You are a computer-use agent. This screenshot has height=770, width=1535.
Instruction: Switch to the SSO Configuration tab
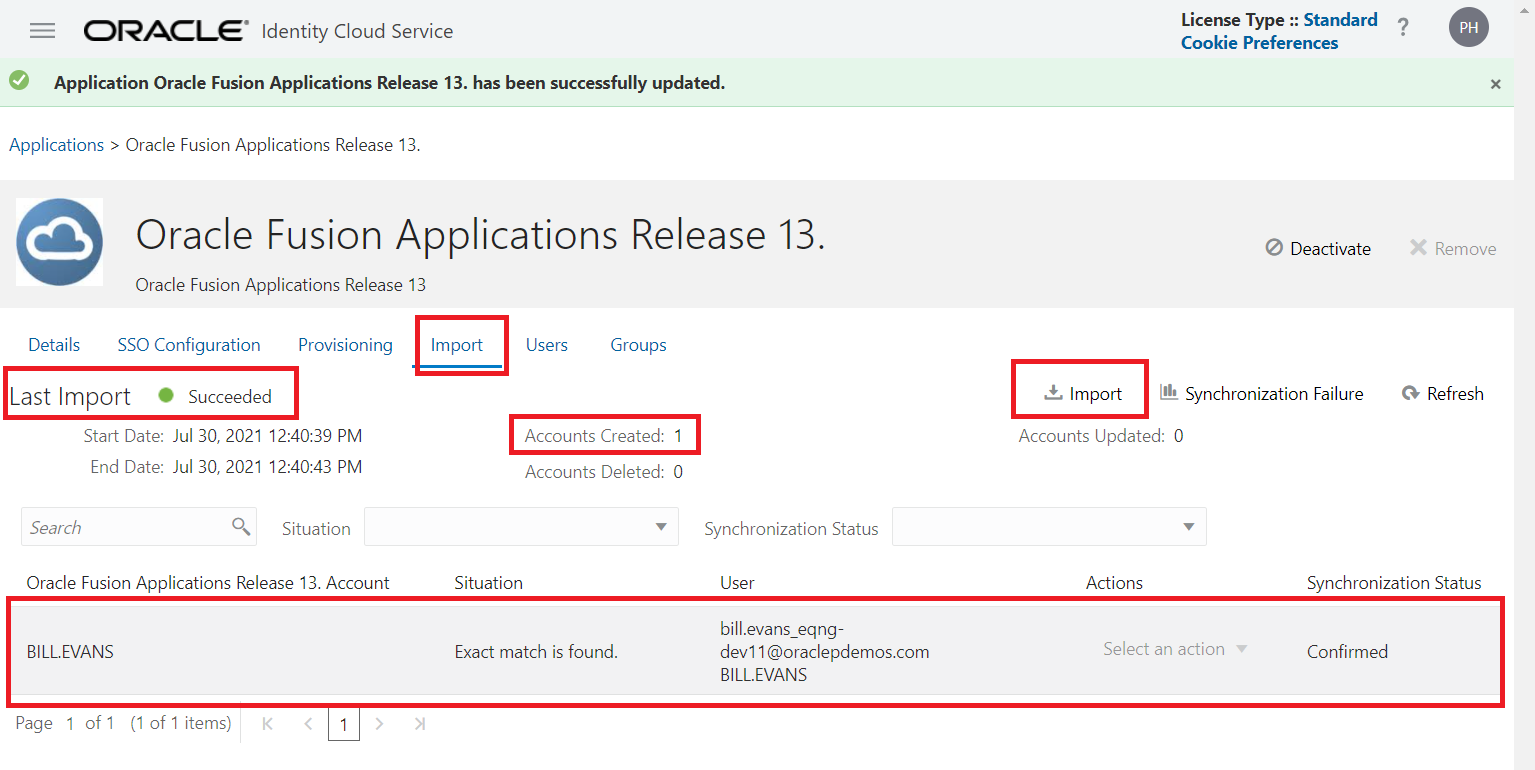(189, 345)
